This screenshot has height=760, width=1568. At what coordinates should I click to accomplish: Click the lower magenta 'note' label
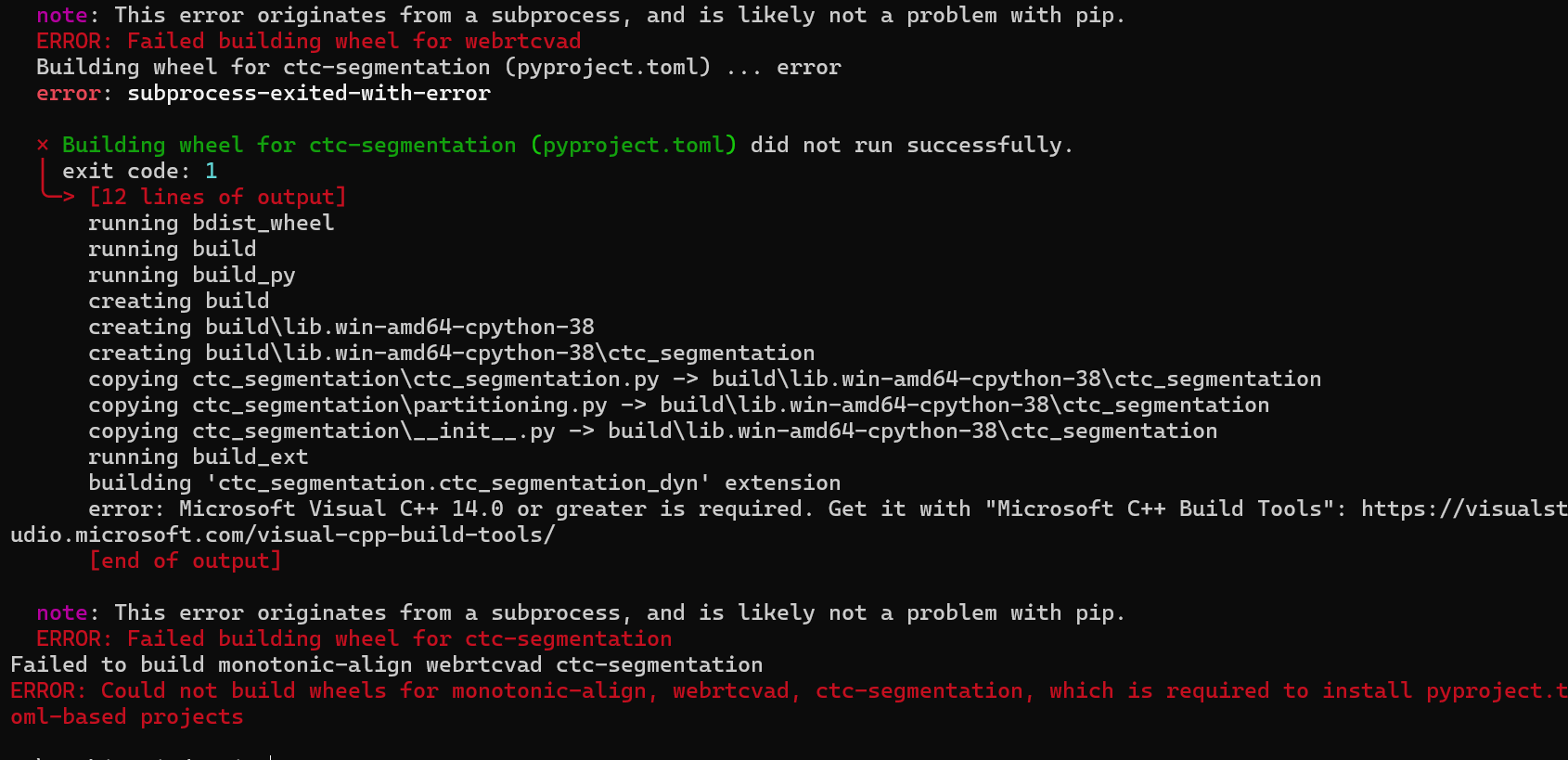[62, 612]
